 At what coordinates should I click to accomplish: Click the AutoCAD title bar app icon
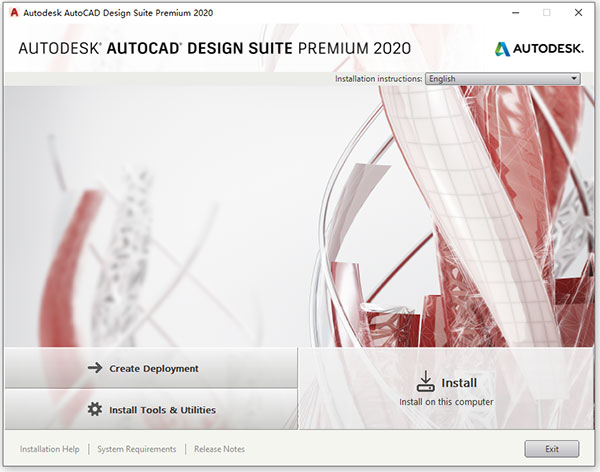14,13
